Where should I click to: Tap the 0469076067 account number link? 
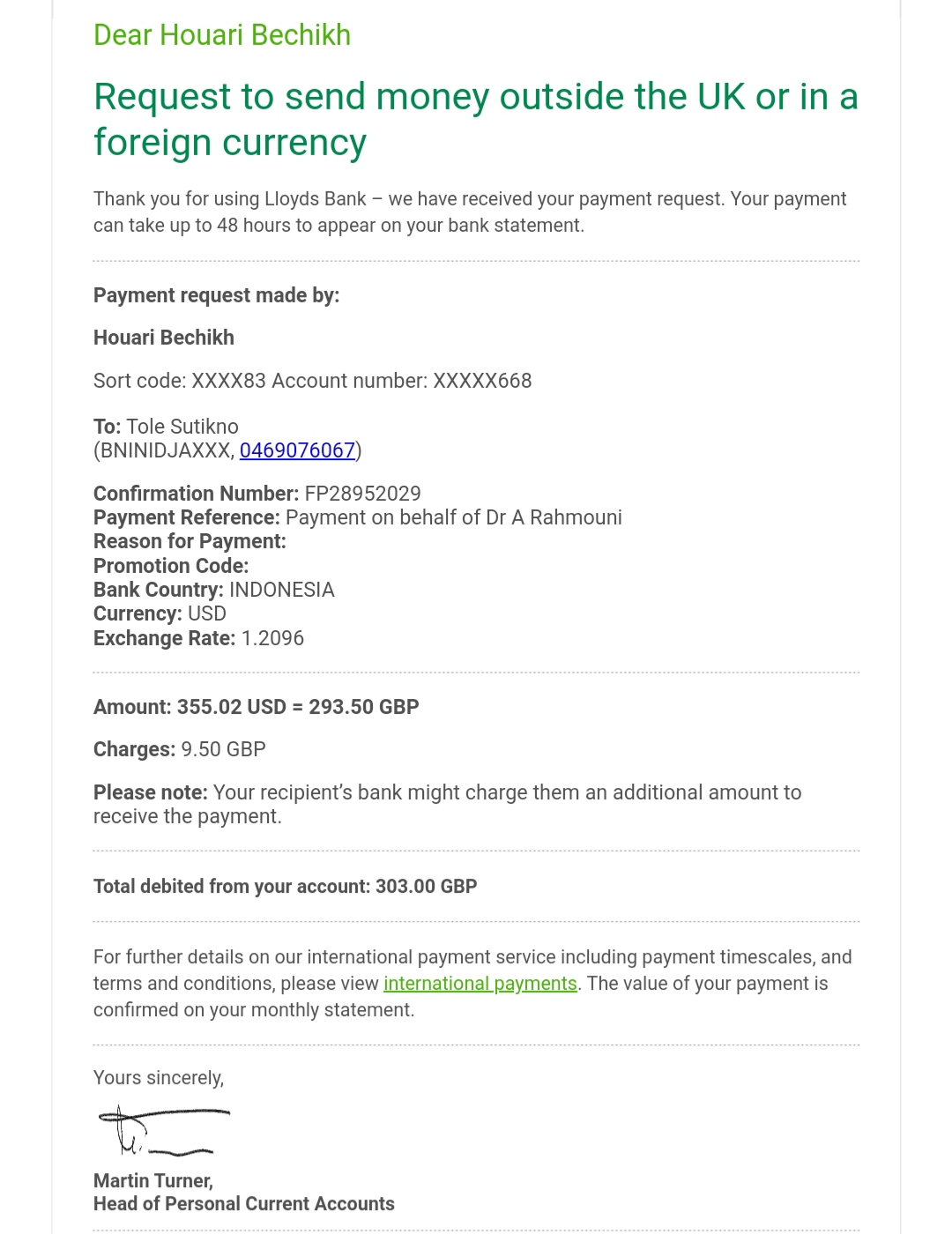click(297, 450)
